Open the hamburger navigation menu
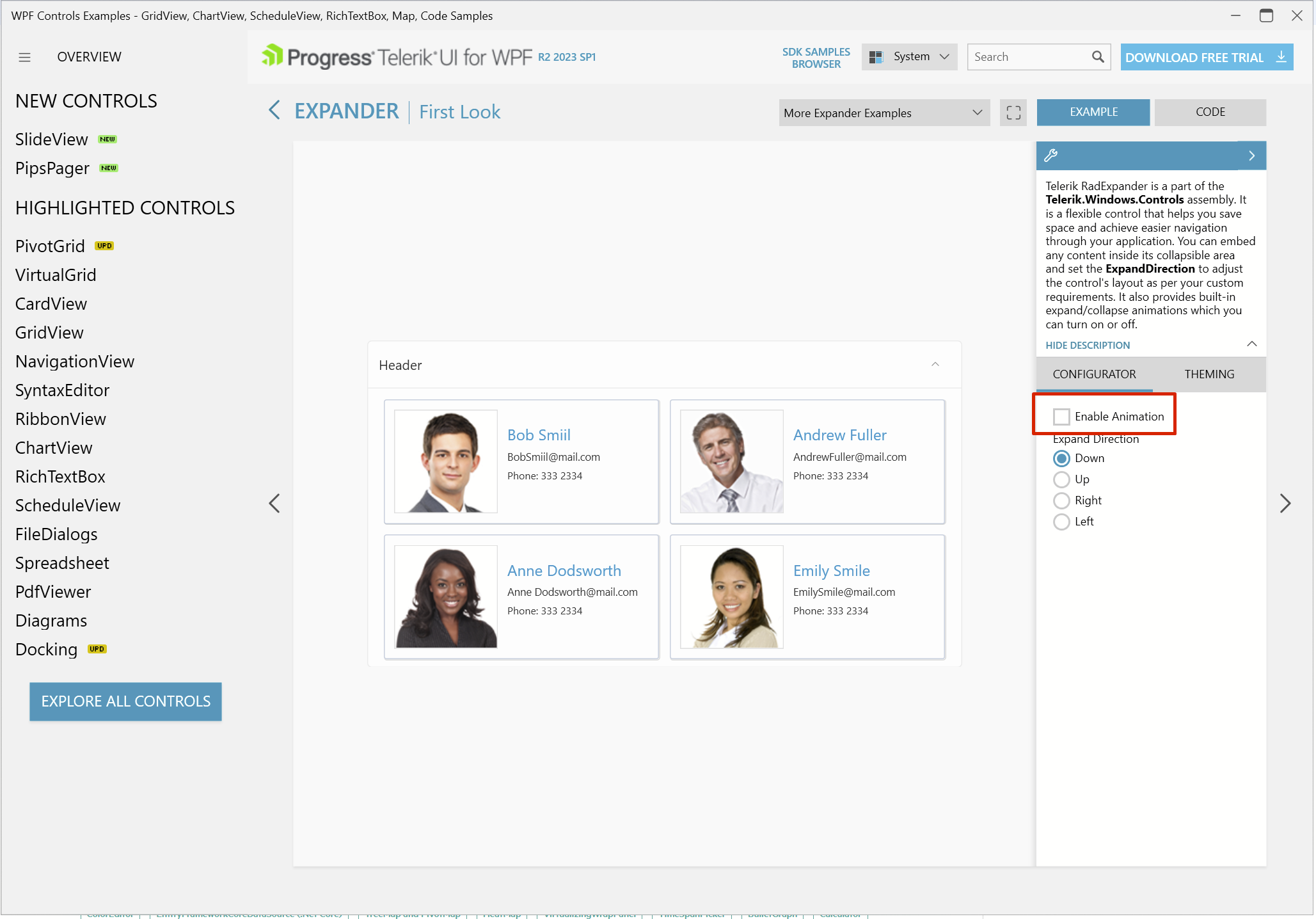This screenshot has width=1316, height=919. (x=24, y=57)
